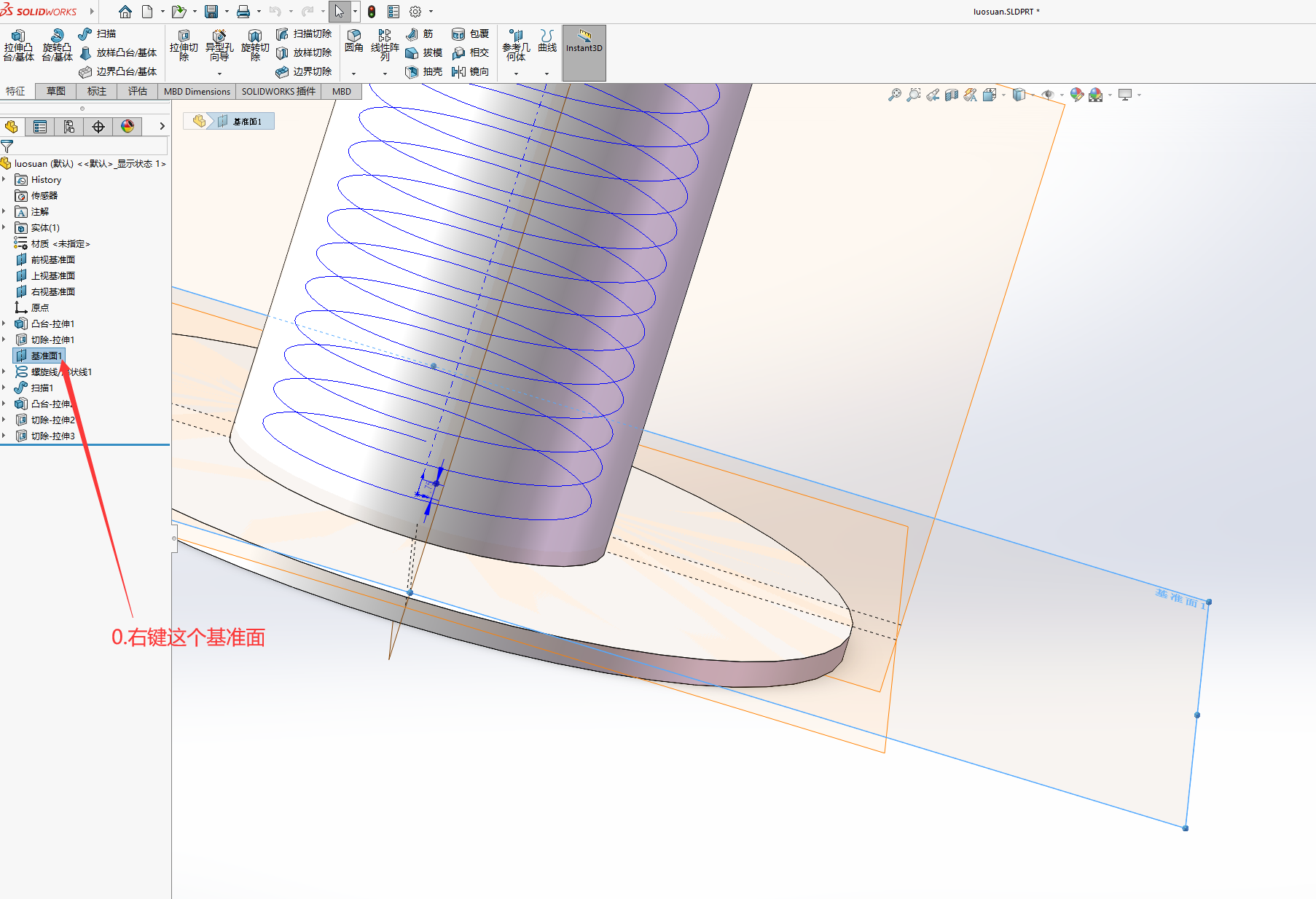Click the Save disk icon

[211, 12]
